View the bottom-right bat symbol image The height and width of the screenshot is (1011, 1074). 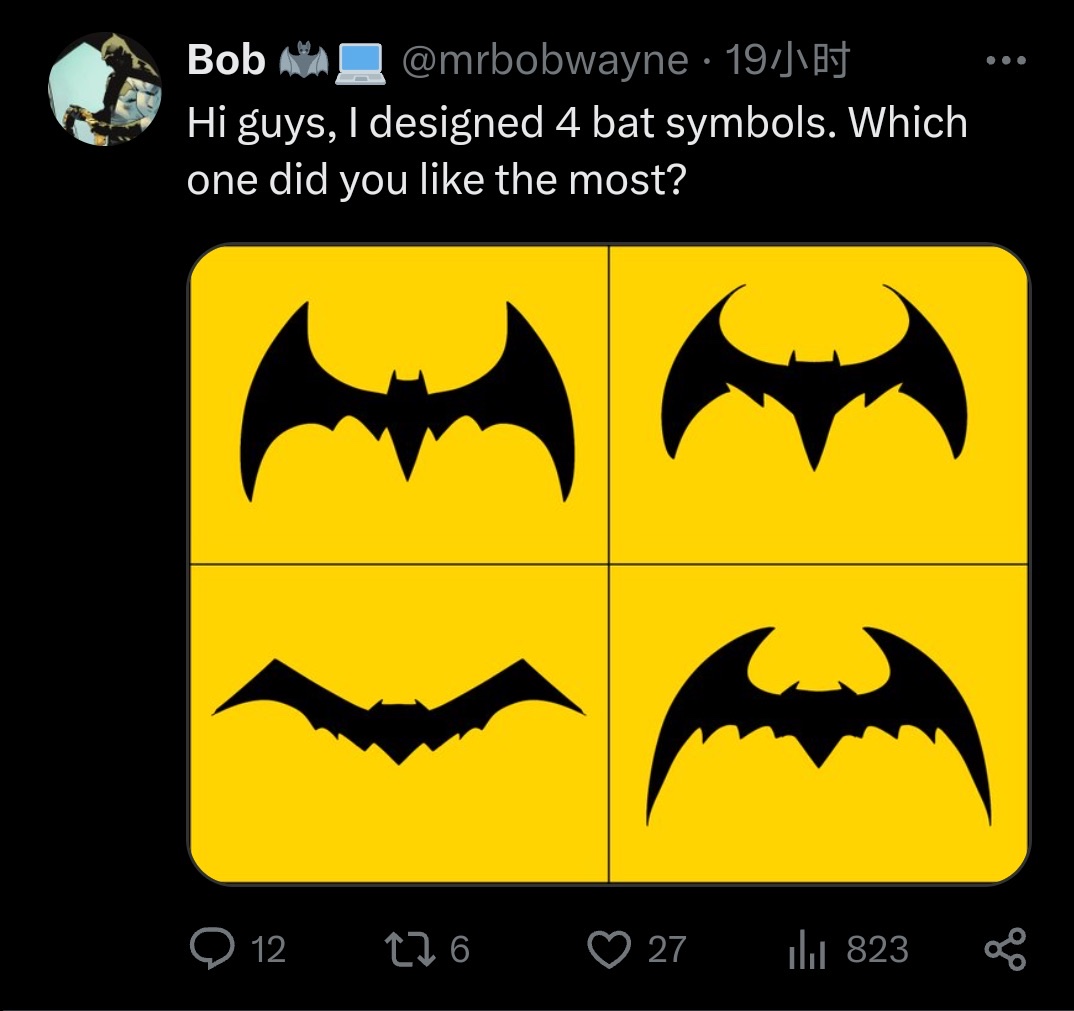click(819, 724)
